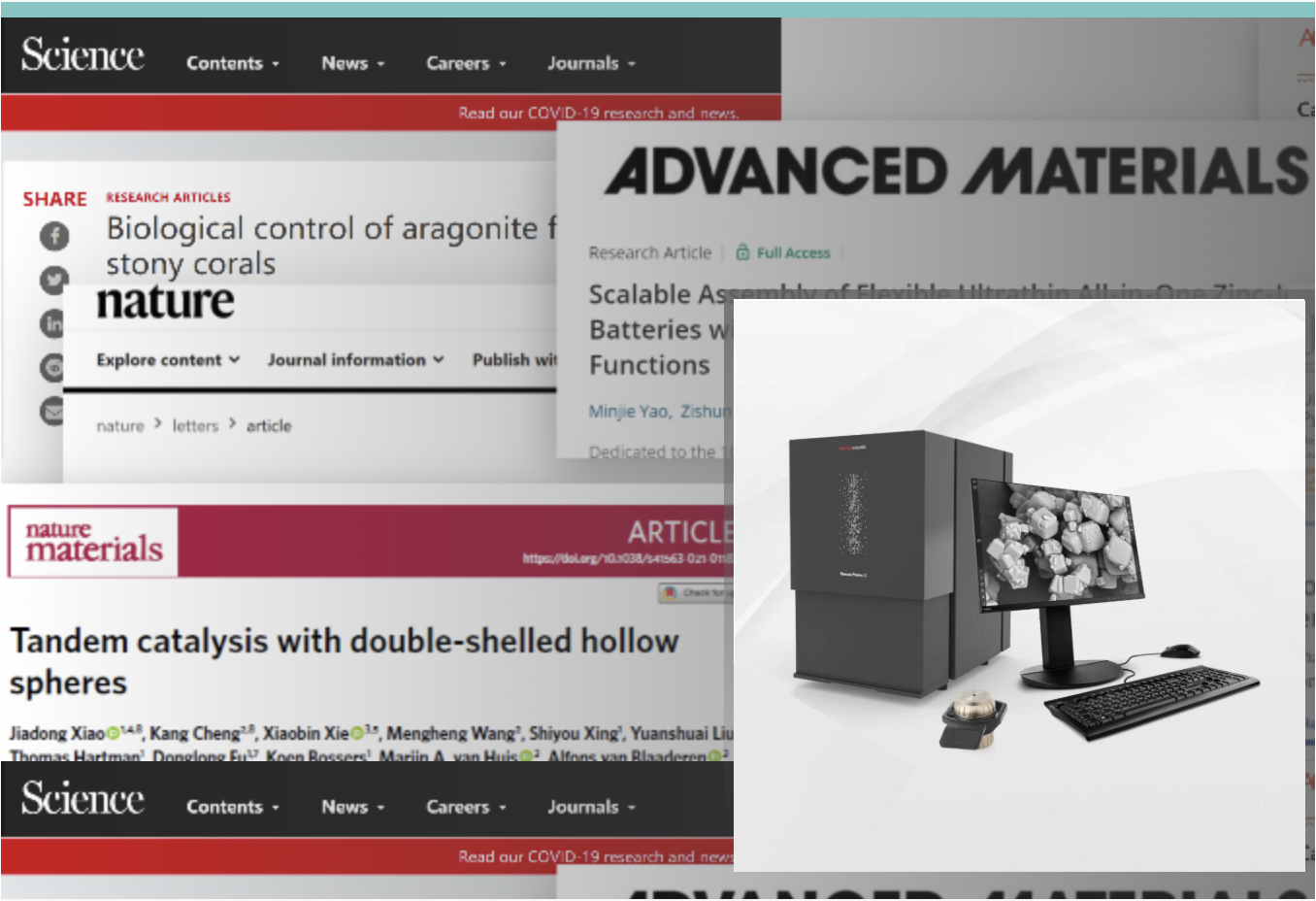Expand Journals in the bottom Science header
Screen dimensions: 1316x901
pos(591,807)
